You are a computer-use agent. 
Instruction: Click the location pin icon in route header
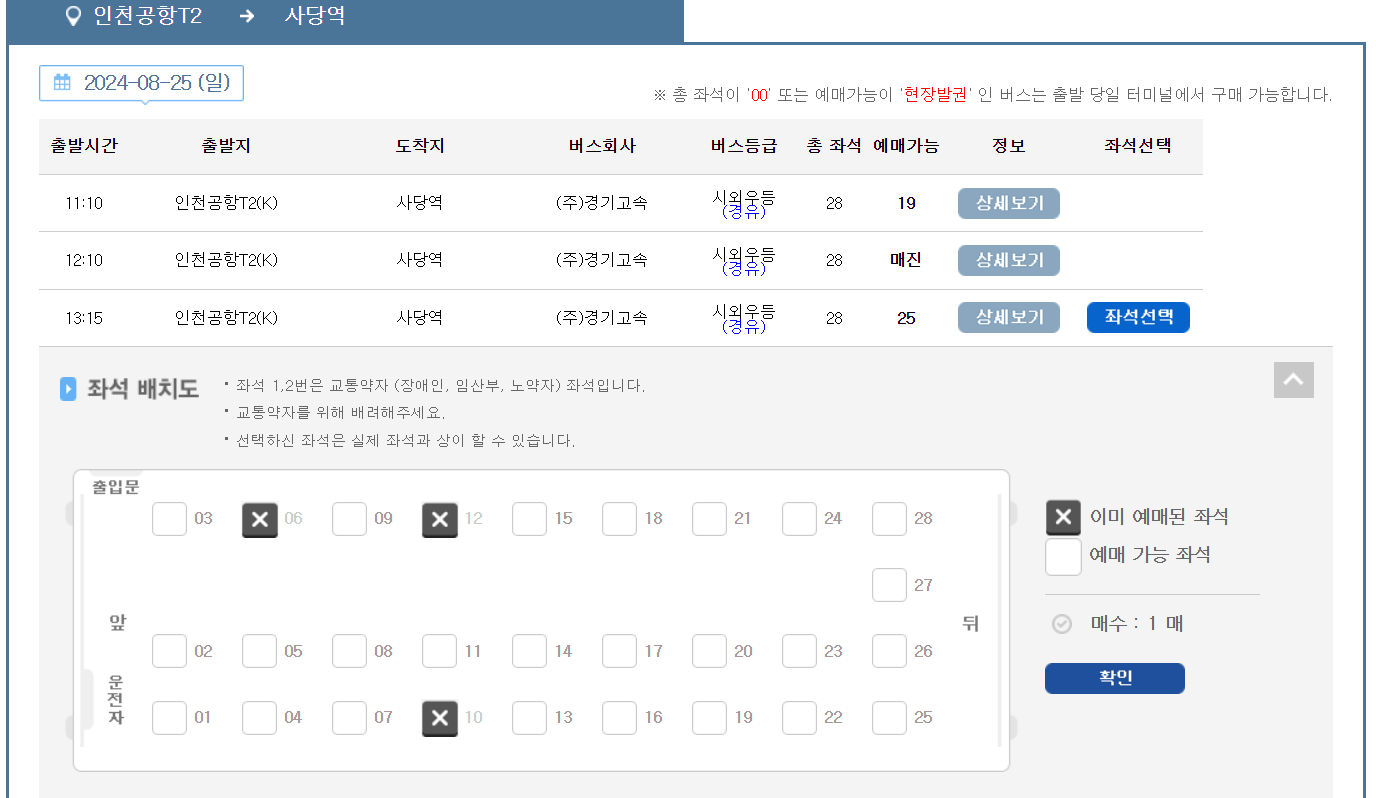(x=71, y=17)
